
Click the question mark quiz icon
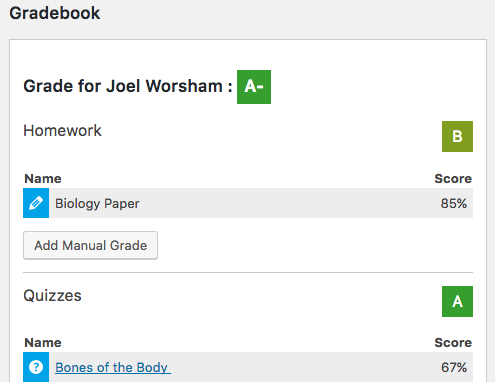pos(36,367)
